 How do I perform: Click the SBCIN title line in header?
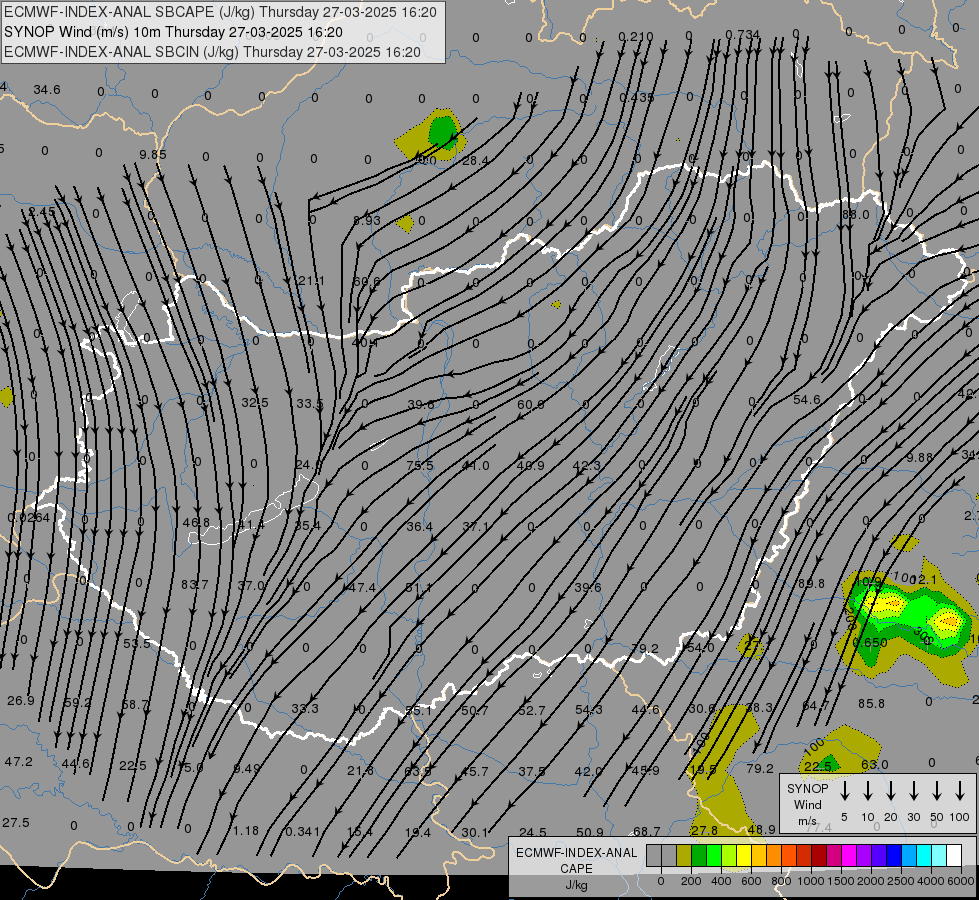212,52
